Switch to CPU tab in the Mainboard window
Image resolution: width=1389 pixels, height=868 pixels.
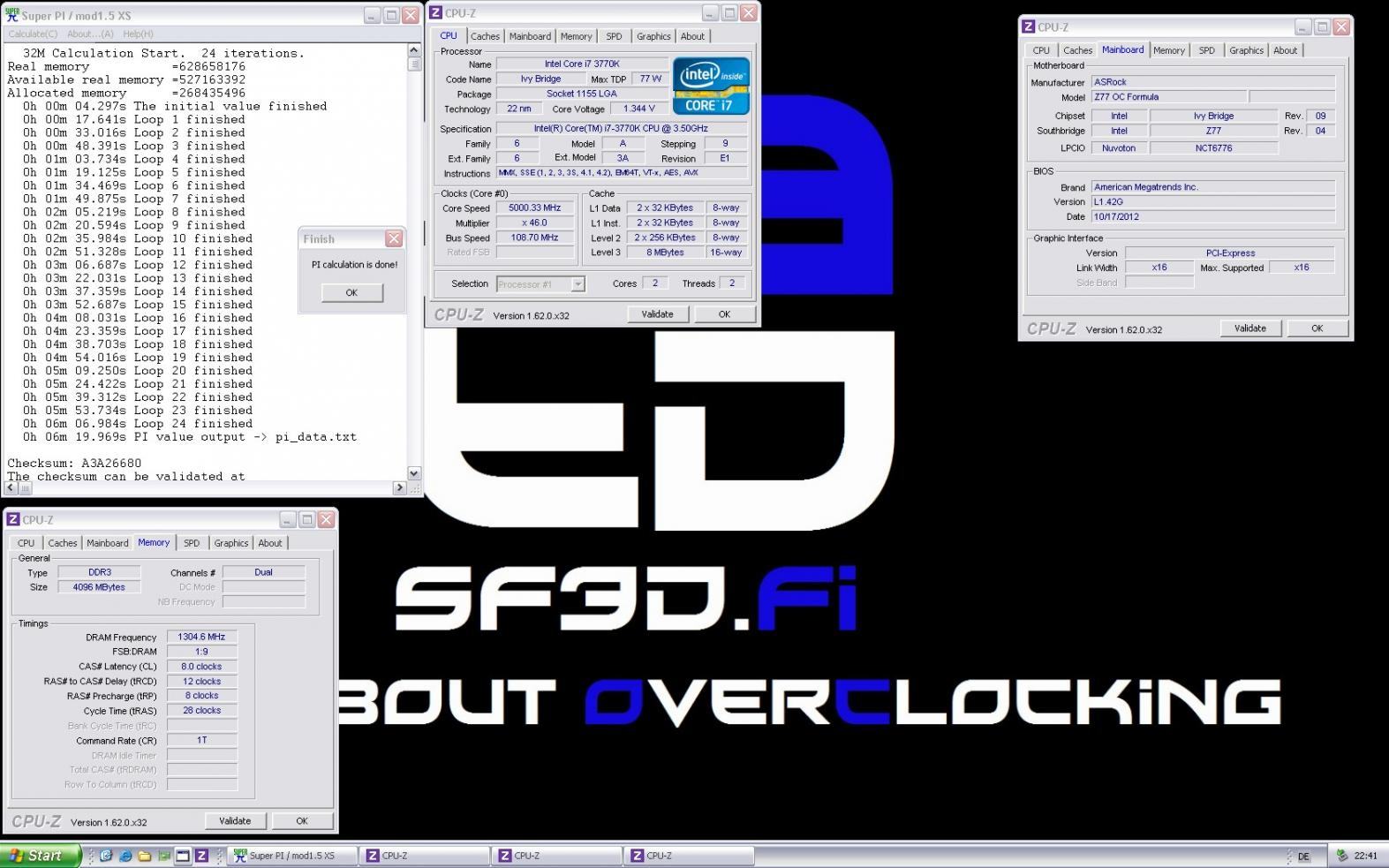1041,50
